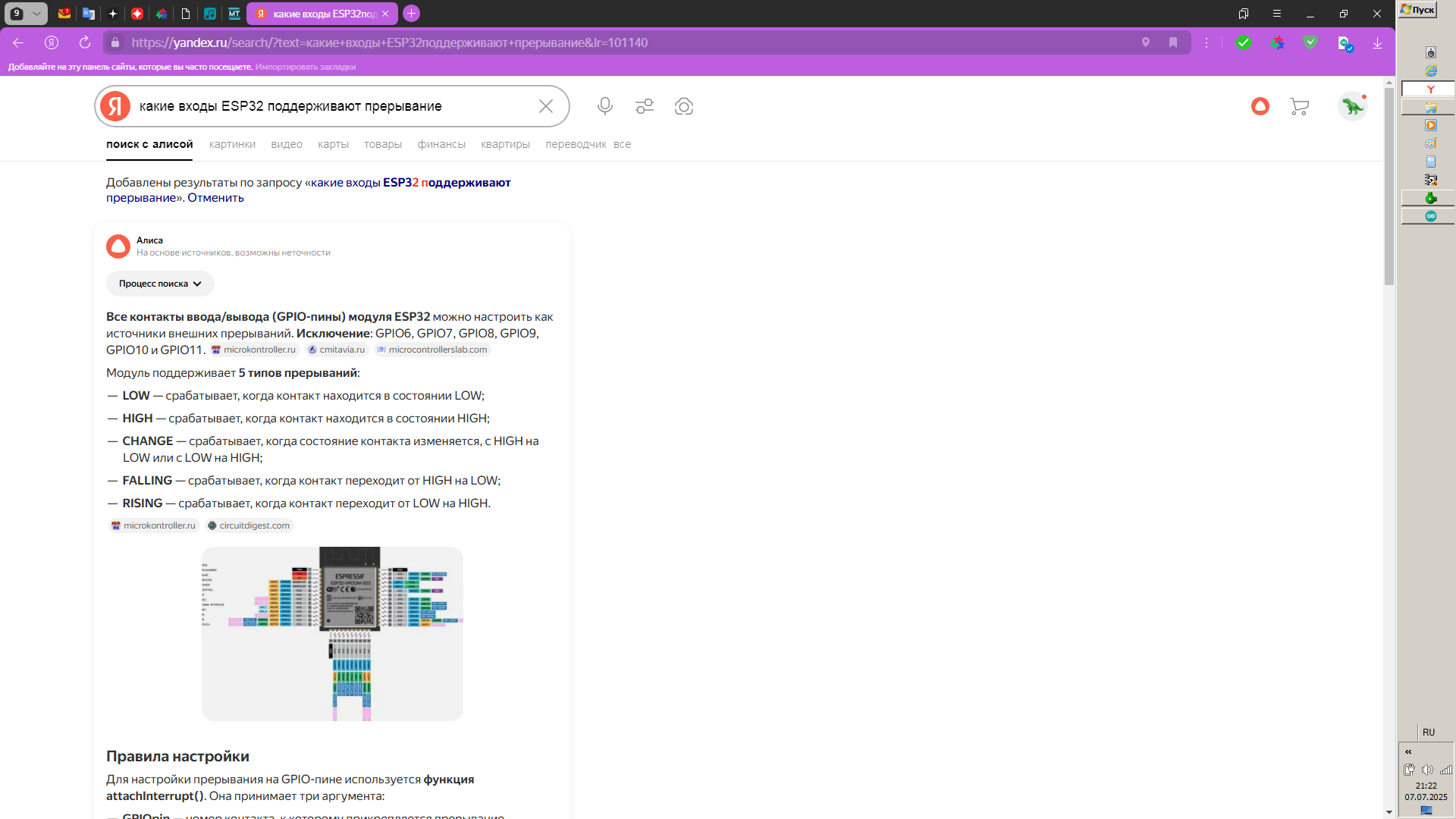The image size is (1456, 819).
Task: Open the cmitavia.ru source chip
Action: (337, 350)
